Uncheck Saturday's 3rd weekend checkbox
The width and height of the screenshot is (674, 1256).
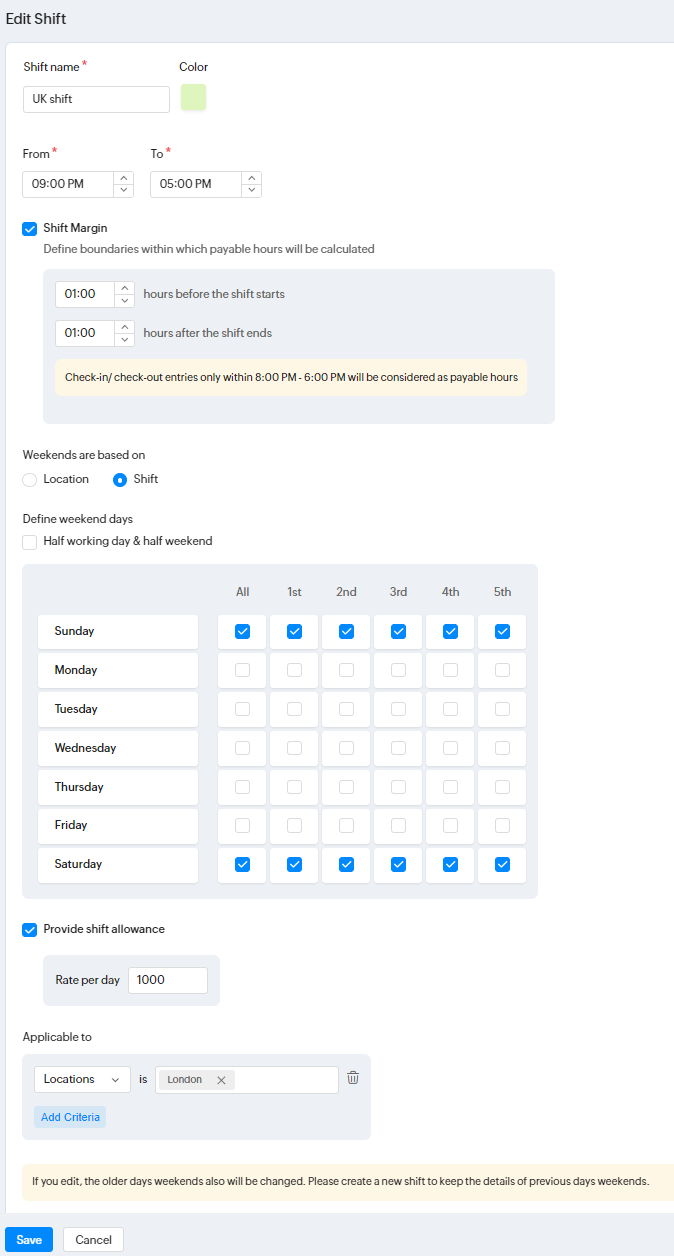398,864
